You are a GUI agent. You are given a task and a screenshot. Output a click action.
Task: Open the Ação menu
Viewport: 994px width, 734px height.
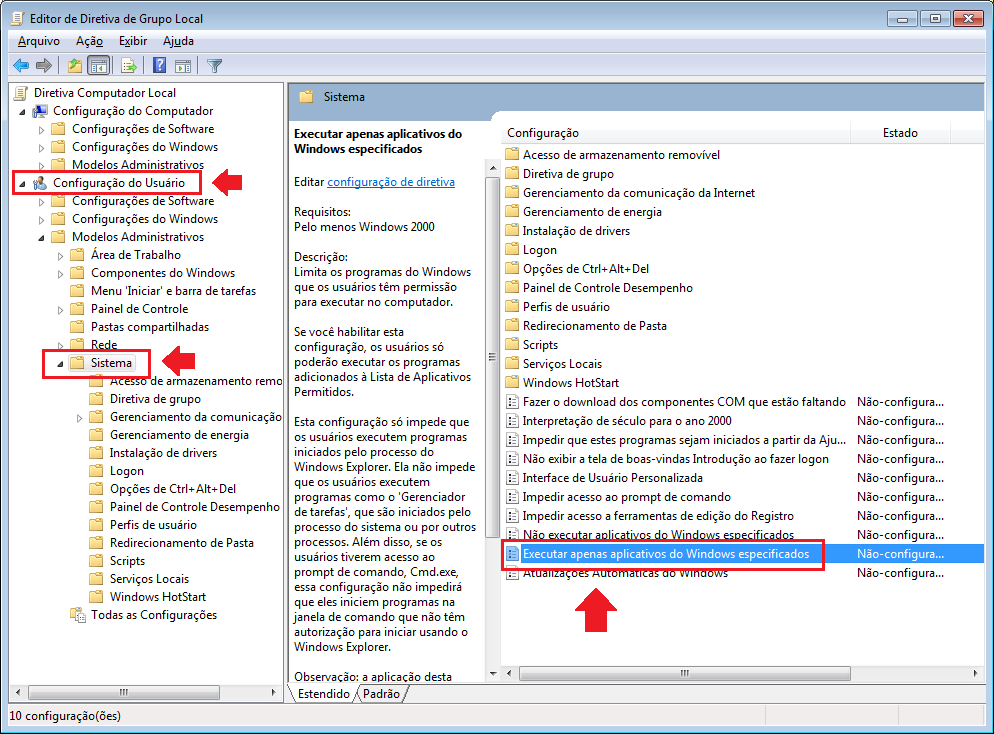pyautogui.click(x=89, y=41)
